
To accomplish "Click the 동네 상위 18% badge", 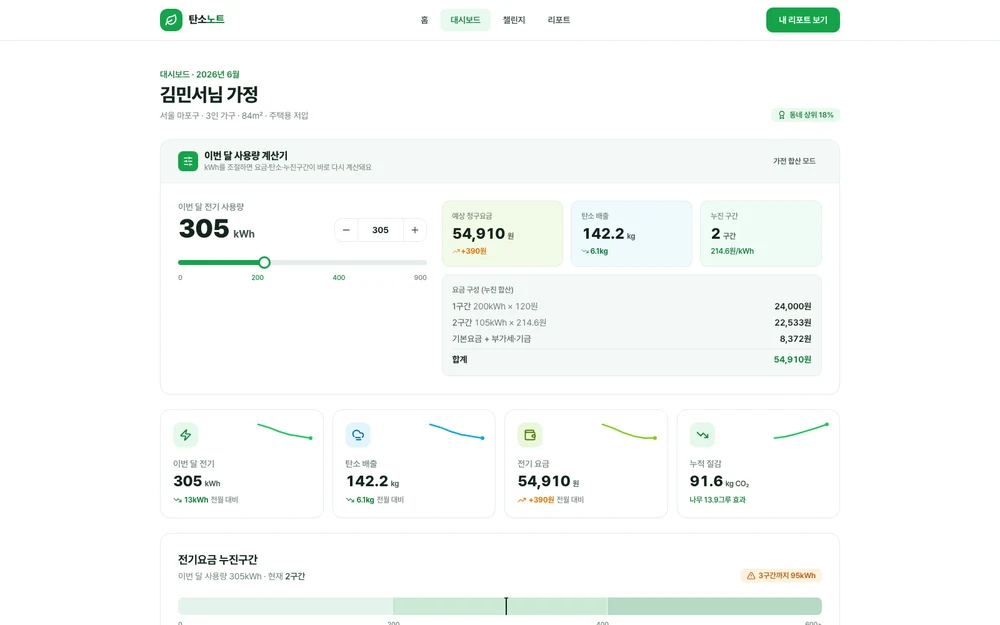I will 805,115.
